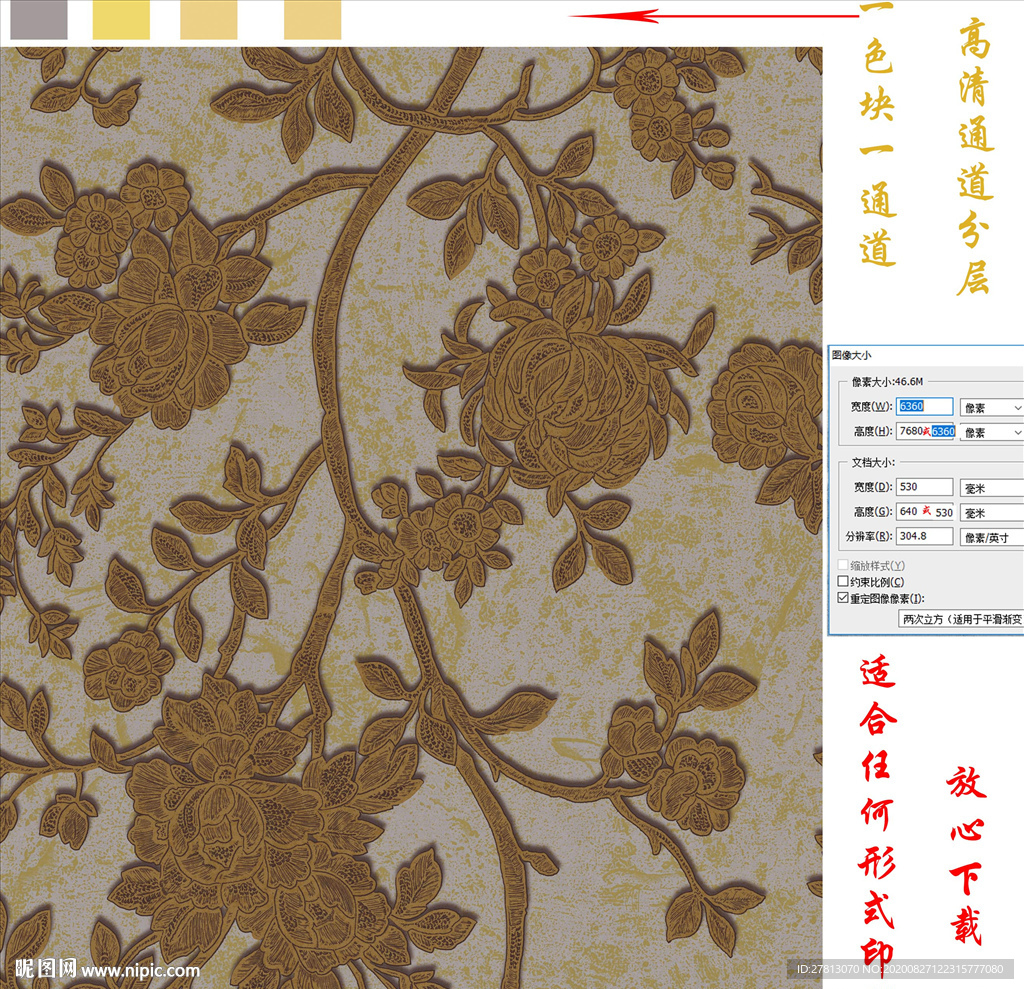This screenshot has height=989, width=1024.
Task: Click the 图像大小 dialog title
Action: pos(852,355)
